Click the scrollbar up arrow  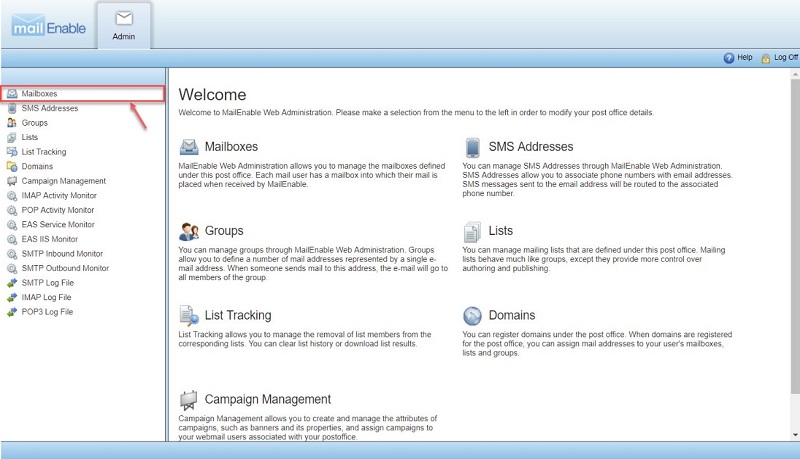[795, 74]
